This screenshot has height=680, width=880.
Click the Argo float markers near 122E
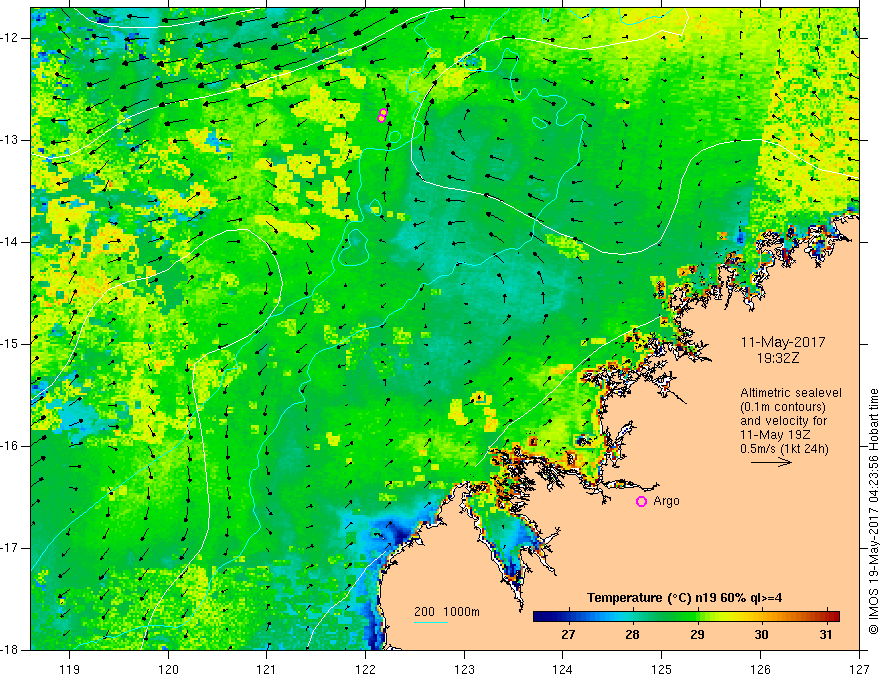tap(382, 116)
